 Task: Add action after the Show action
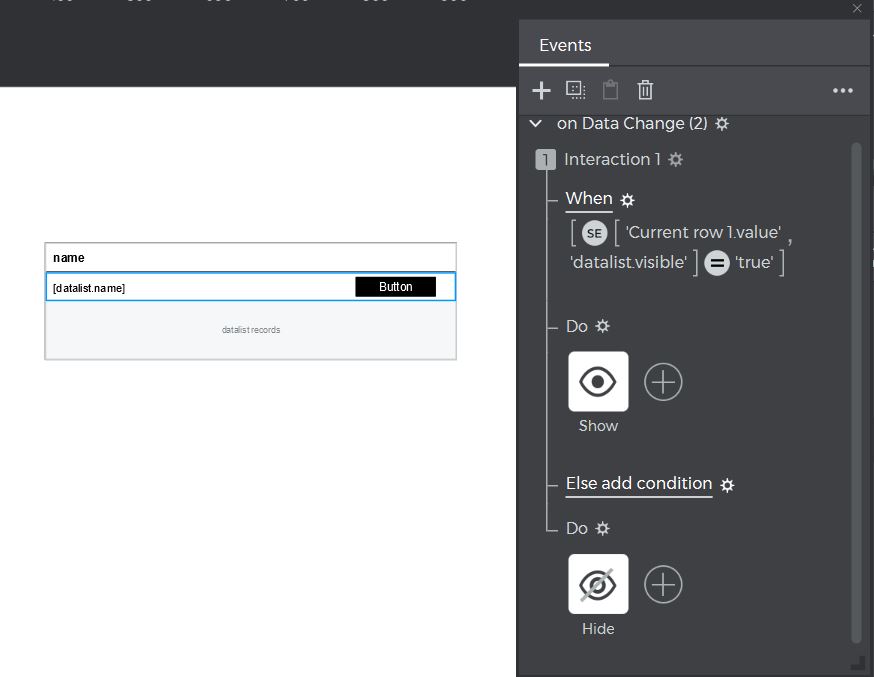(663, 382)
